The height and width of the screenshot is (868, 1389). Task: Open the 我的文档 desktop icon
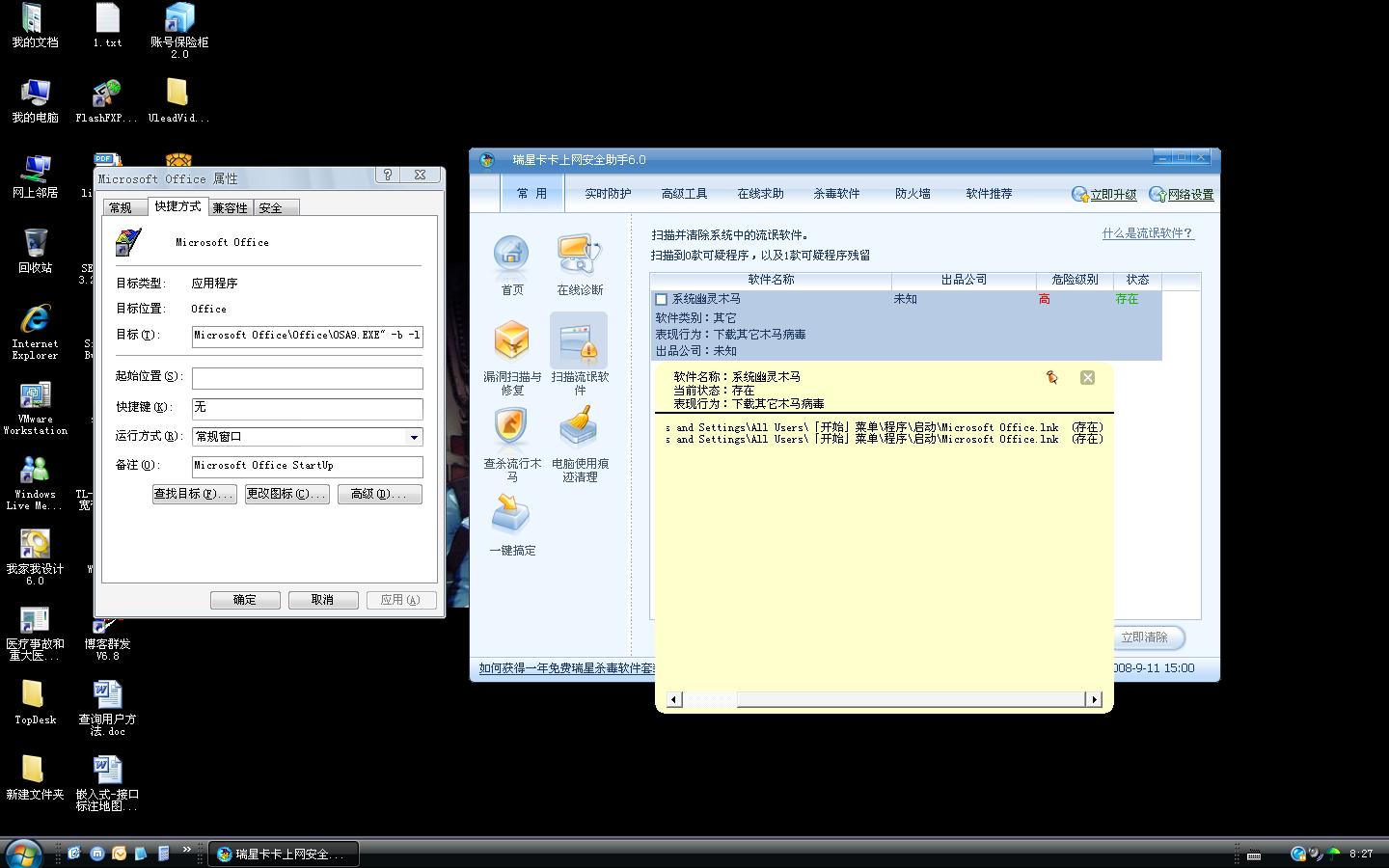pyautogui.click(x=35, y=26)
